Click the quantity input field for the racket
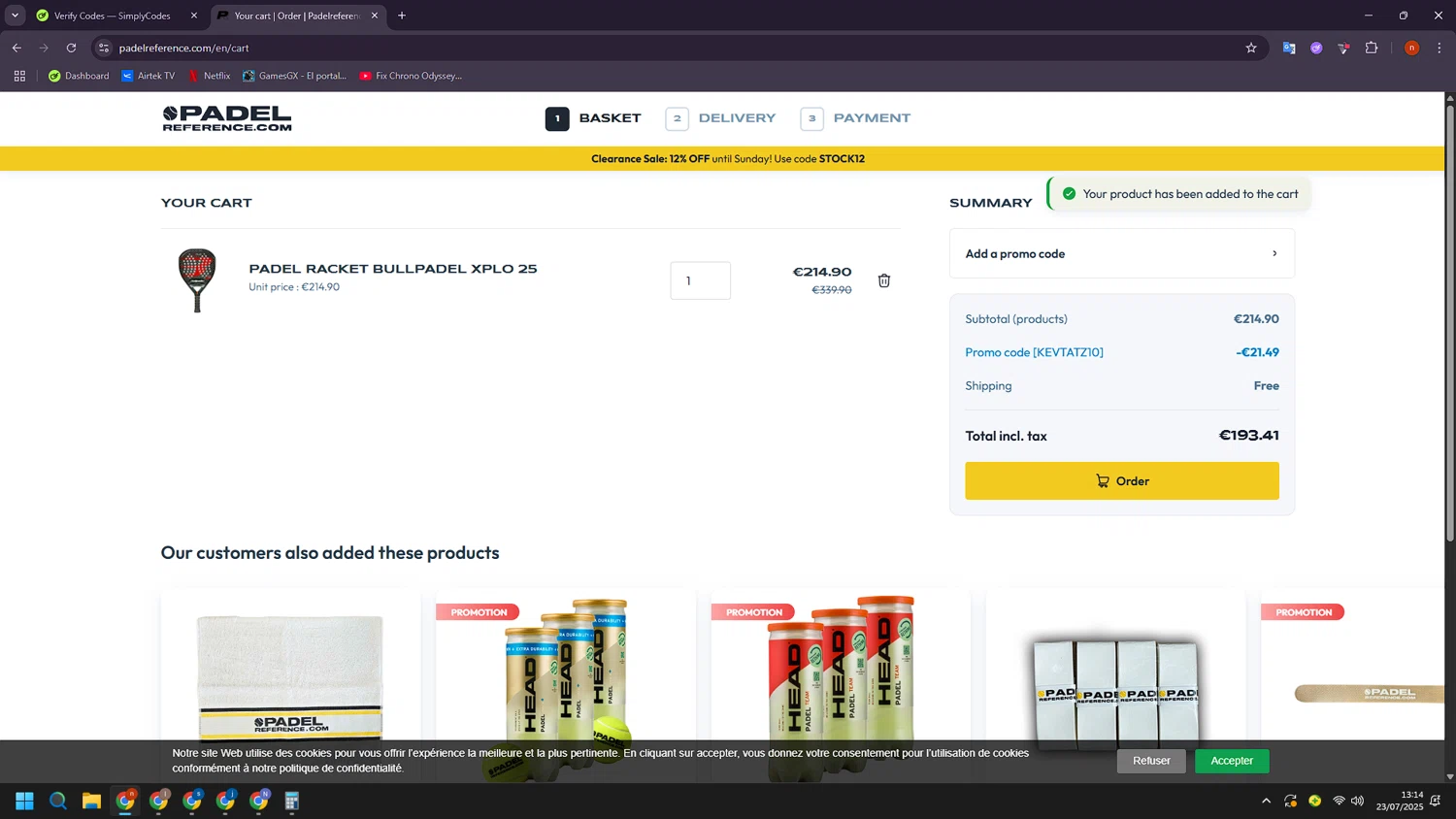The width and height of the screenshot is (1456, 819). pos(700,280)
